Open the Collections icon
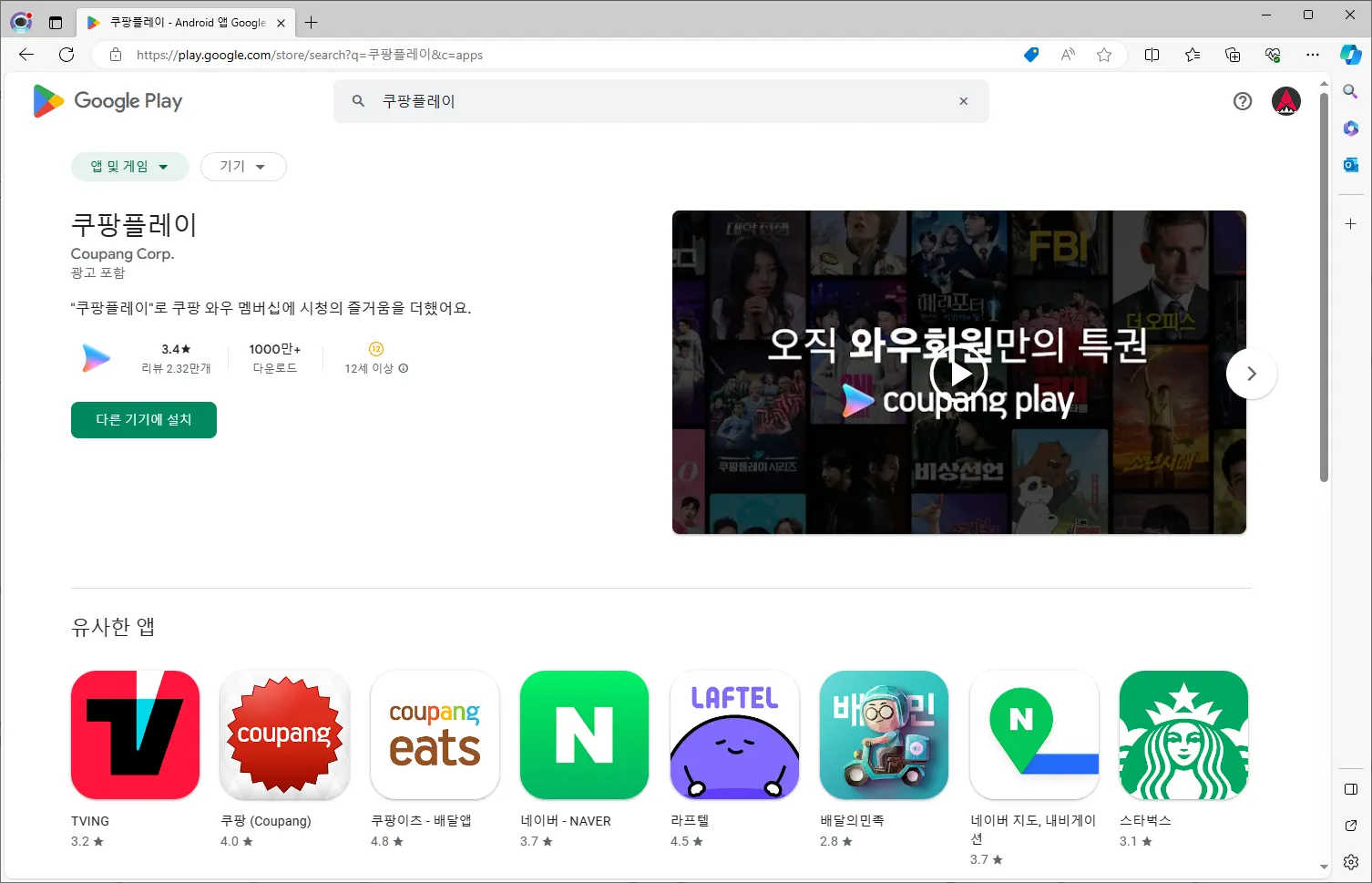This screenshot has height=883, width=1372. coord(1233,55)
